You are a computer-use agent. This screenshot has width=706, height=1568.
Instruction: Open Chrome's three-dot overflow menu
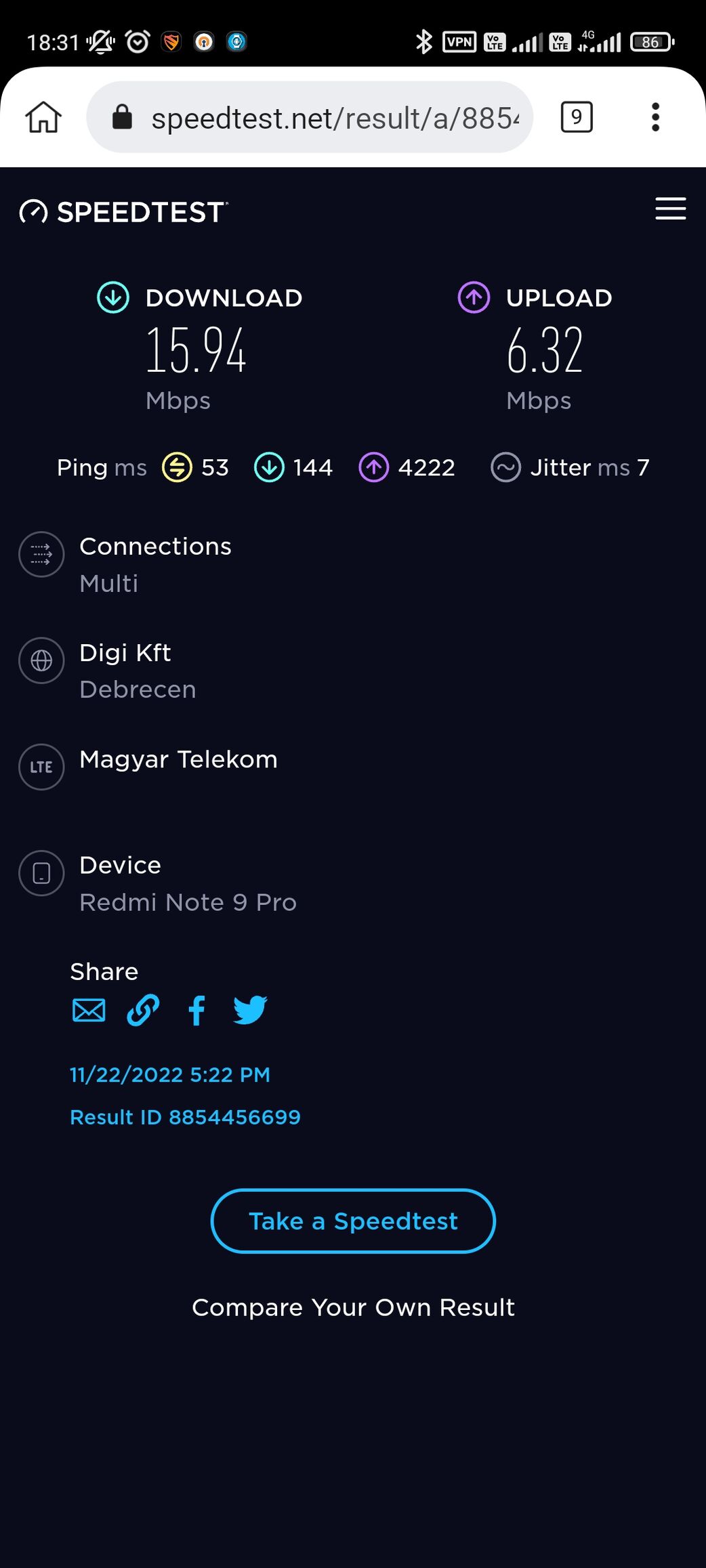pyautogui.click(x=655, y=117)
